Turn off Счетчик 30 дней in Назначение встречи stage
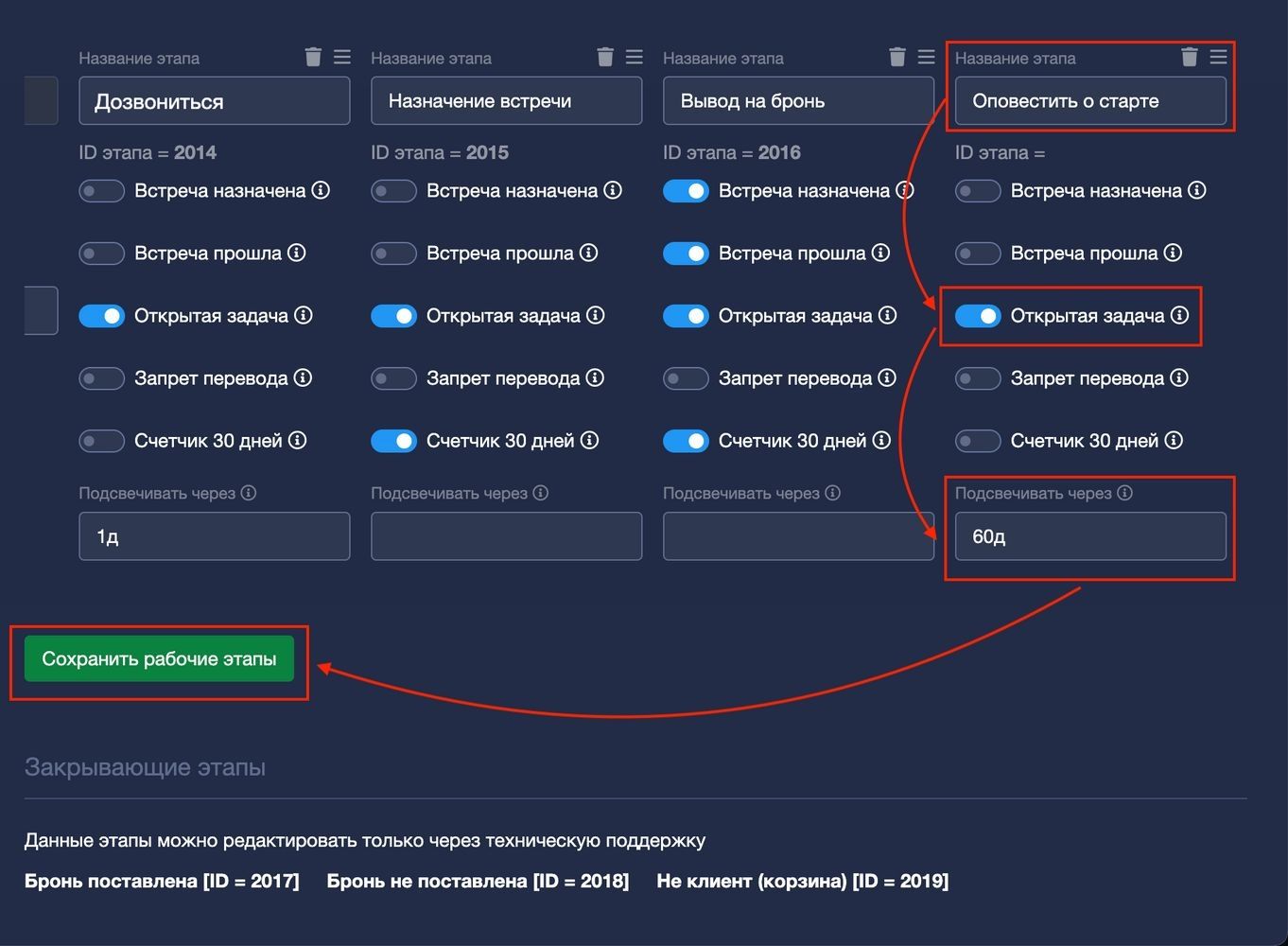 (393, 441)
